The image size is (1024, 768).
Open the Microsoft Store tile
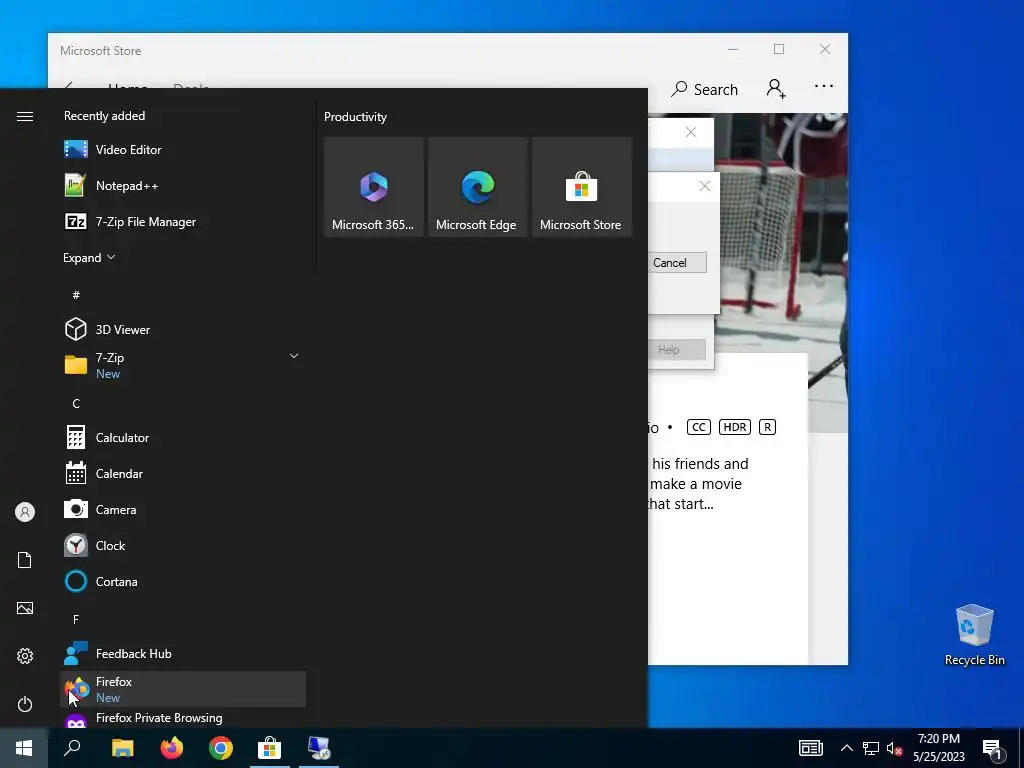[582, 187]
